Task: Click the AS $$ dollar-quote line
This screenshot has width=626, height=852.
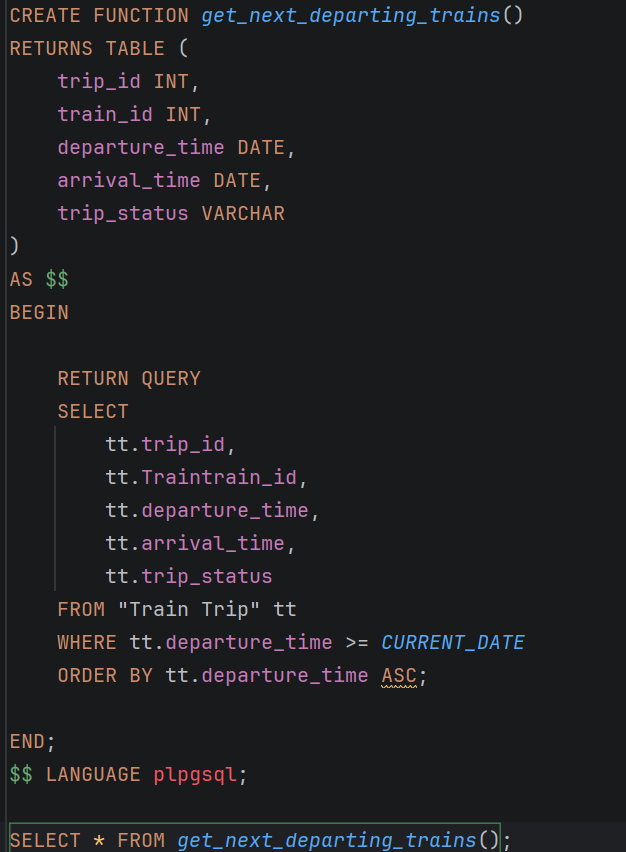Action: [39, 279]
